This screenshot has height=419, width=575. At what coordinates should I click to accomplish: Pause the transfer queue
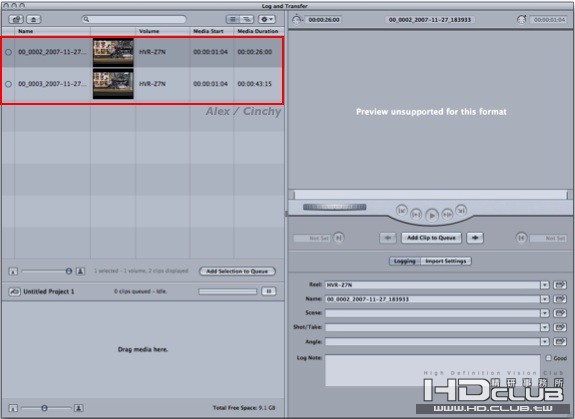tap(269, 291)
